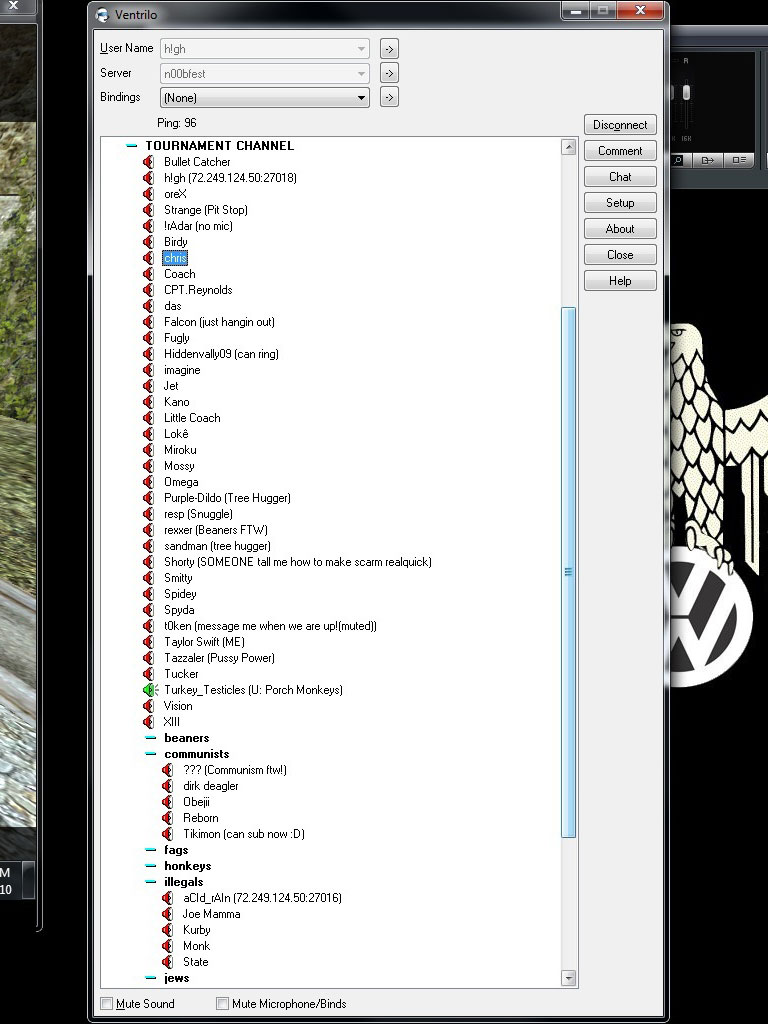The height and width of the screenshot is (1028, 768).
Task: Collapse the communists channel
Action: 151,754
